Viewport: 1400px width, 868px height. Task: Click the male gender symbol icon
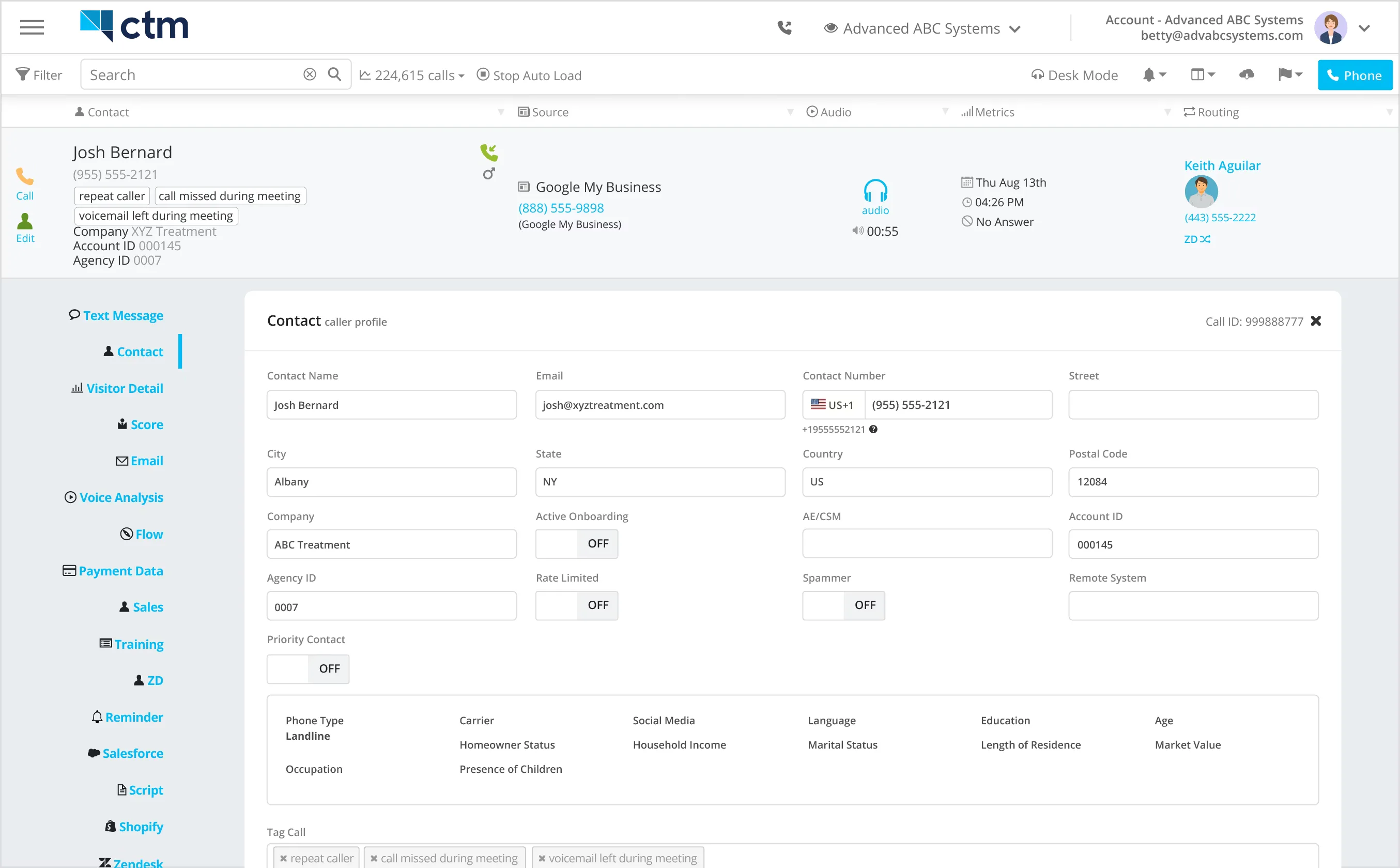489,173
